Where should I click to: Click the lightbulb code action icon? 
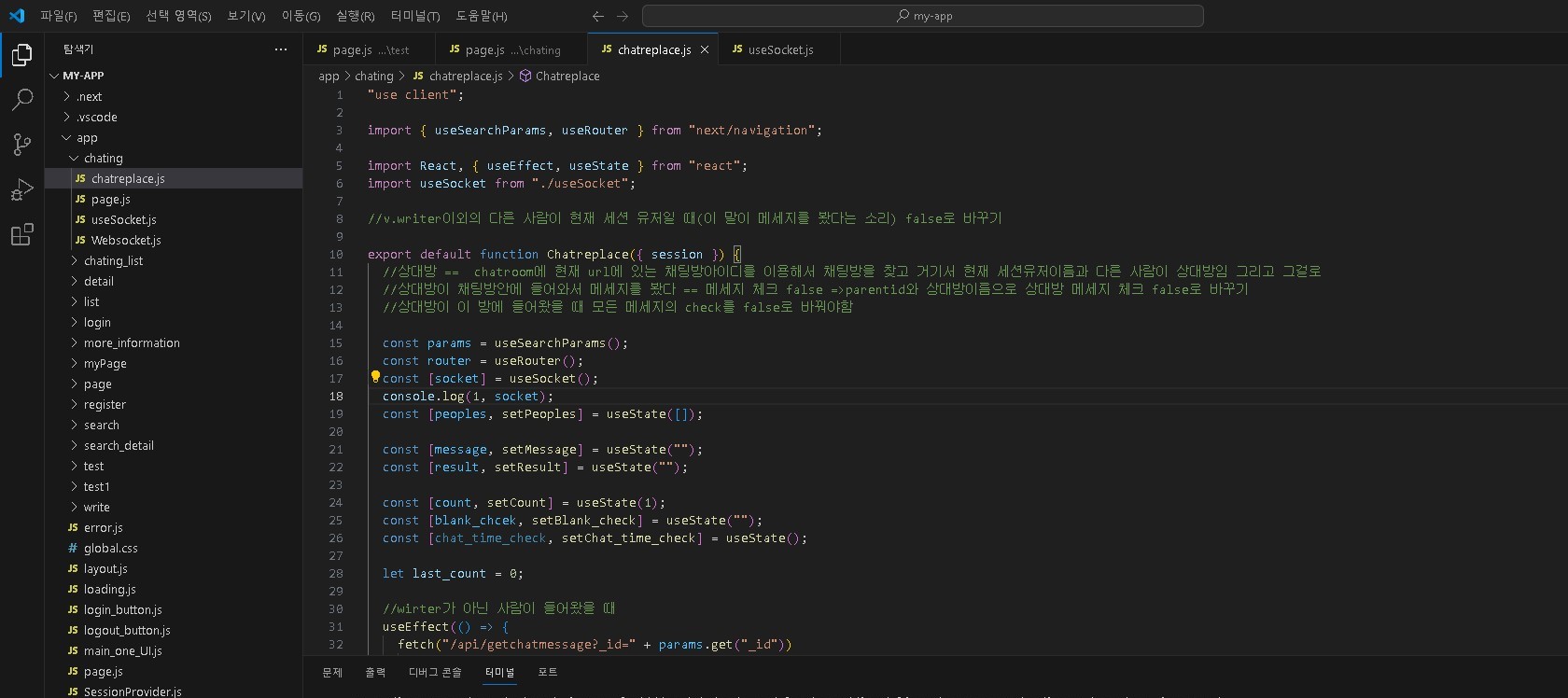375,377
